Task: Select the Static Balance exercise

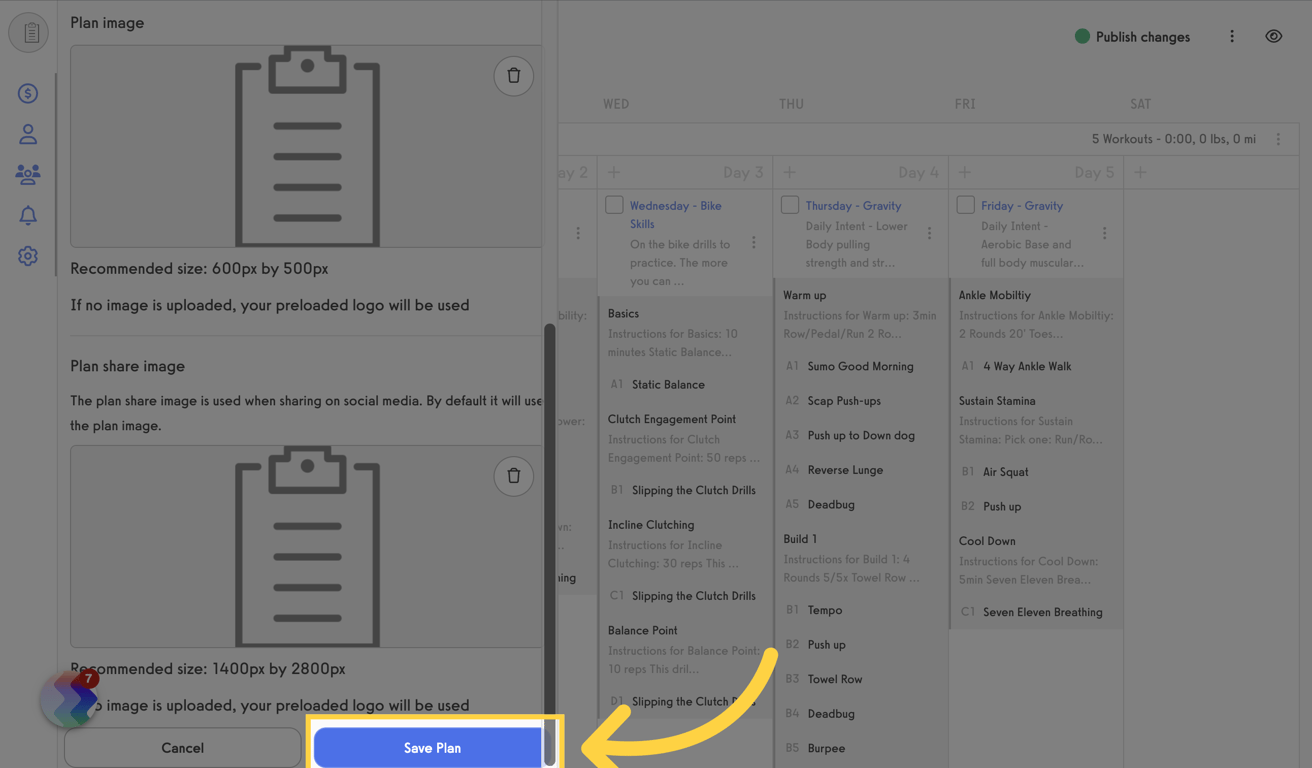Action: (668, 385)
